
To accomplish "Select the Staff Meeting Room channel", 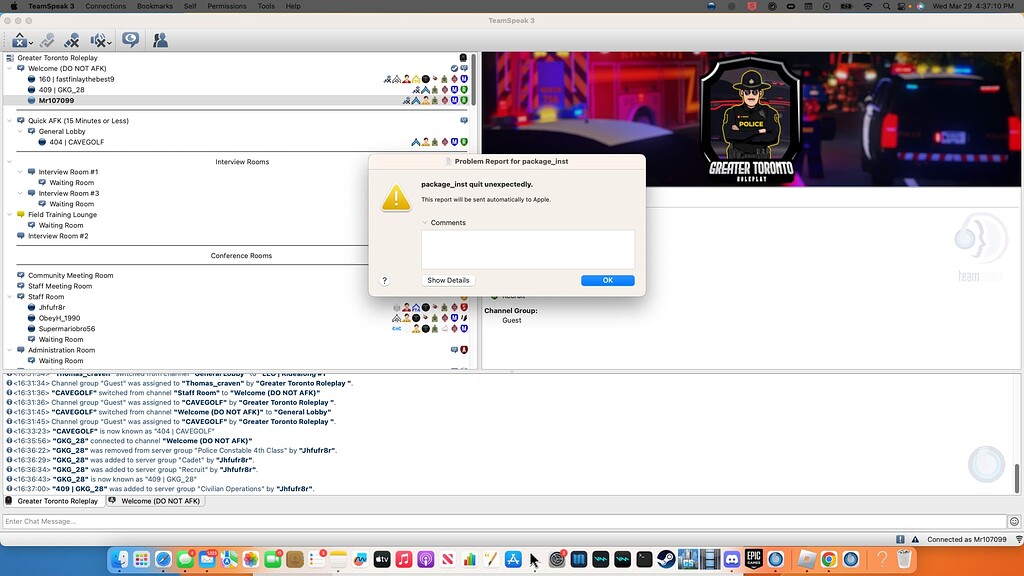I will coord(60,286).
